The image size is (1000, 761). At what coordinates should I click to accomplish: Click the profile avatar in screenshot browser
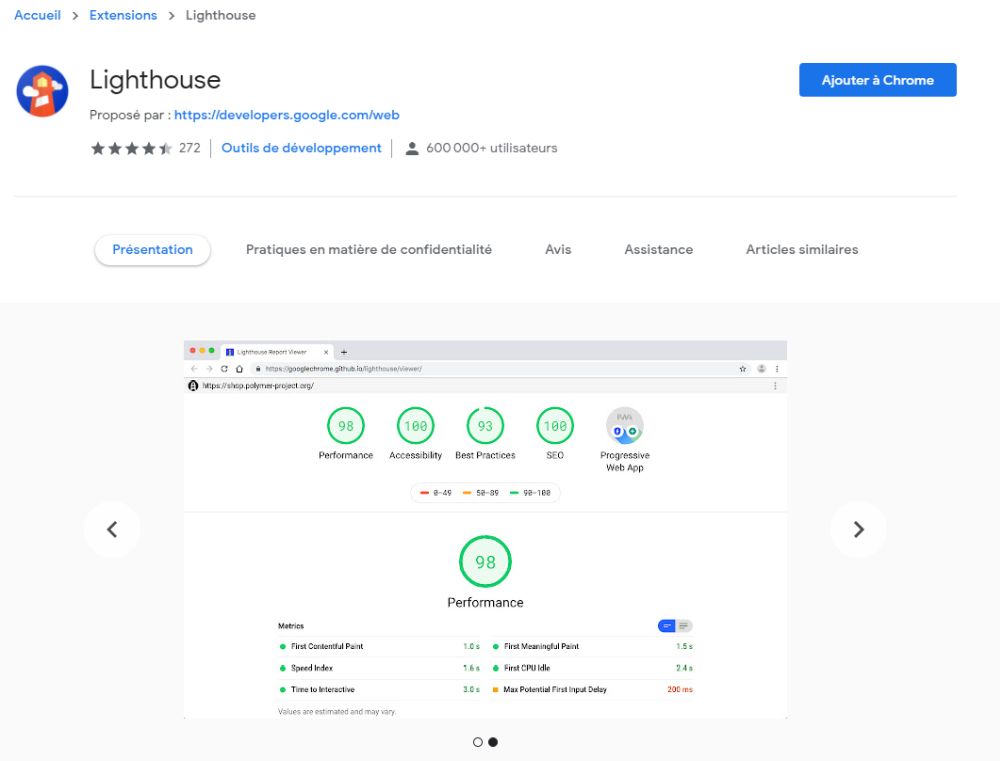[761, 369]
